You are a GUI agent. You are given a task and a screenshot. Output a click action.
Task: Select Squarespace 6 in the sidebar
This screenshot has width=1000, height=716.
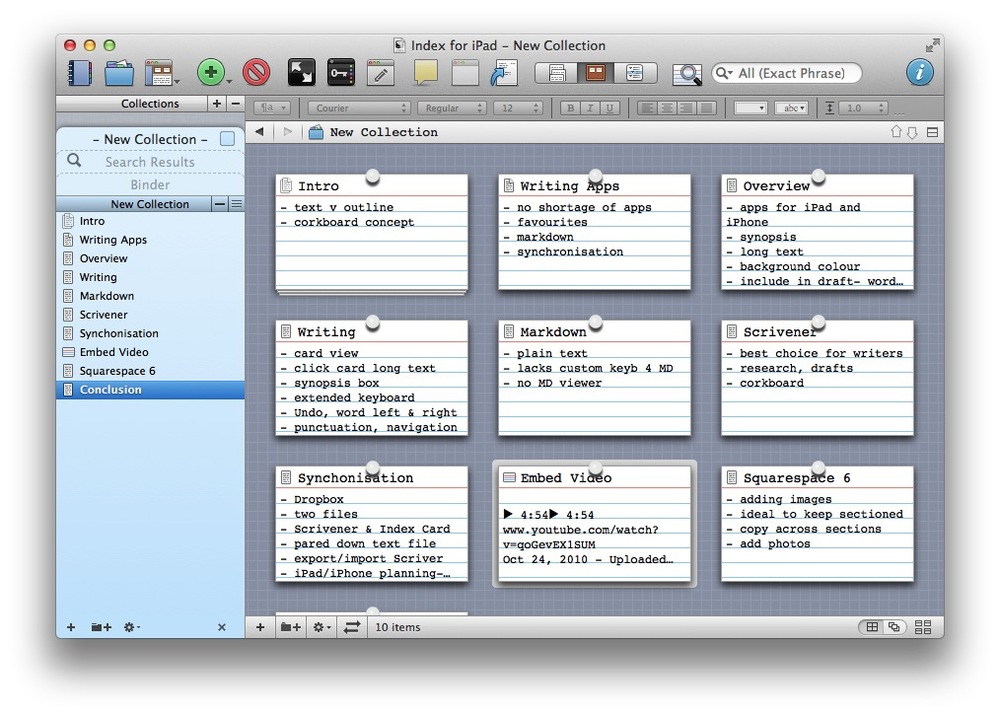[x=151, y=371]
